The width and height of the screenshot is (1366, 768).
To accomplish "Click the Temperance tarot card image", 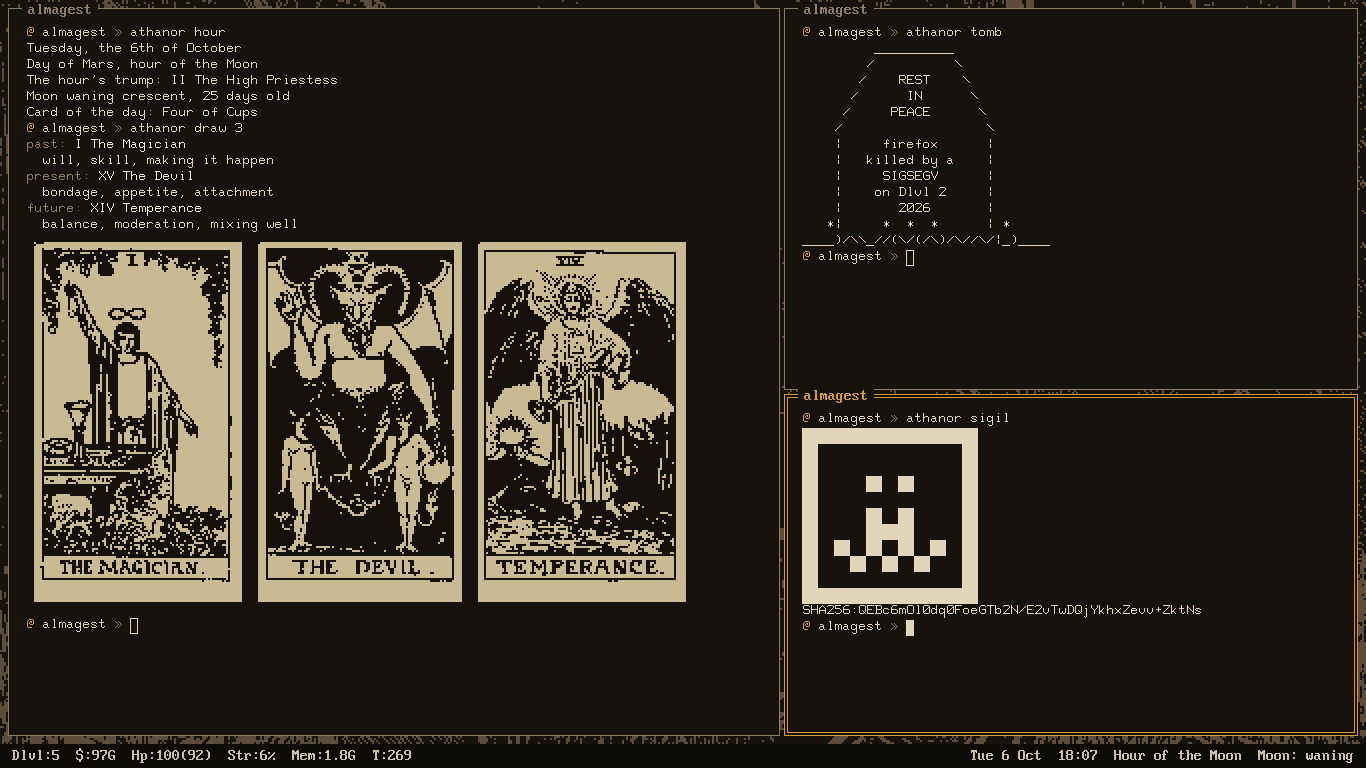I will point(582,422).
